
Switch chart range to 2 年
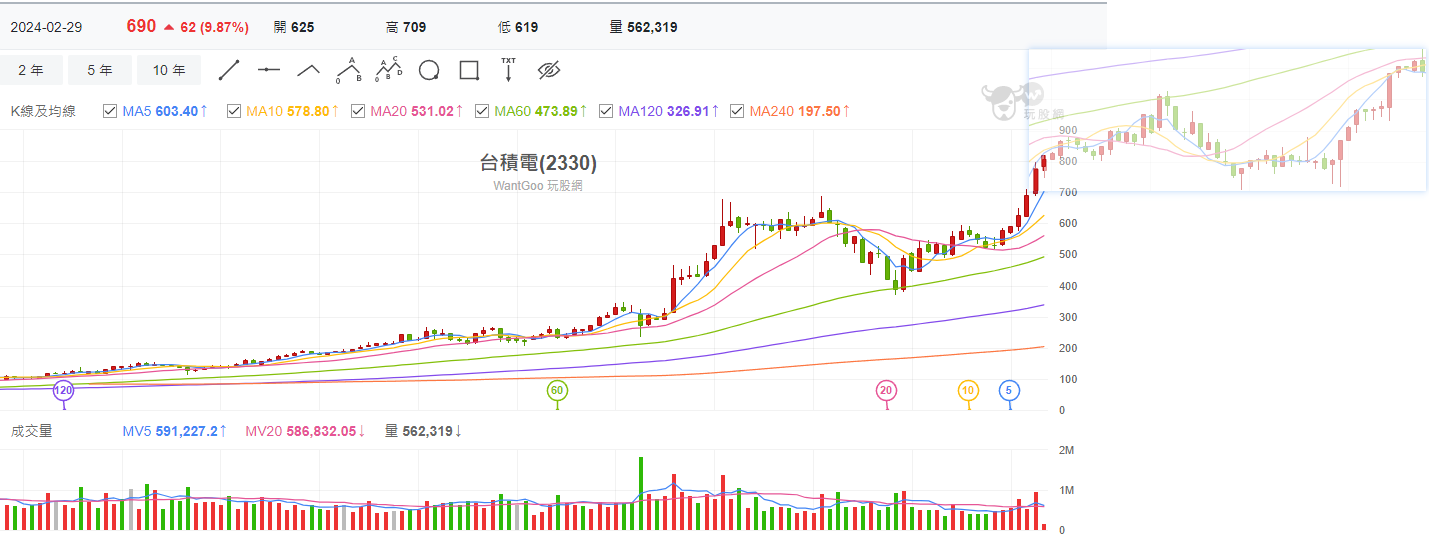[x=31, y=70]
